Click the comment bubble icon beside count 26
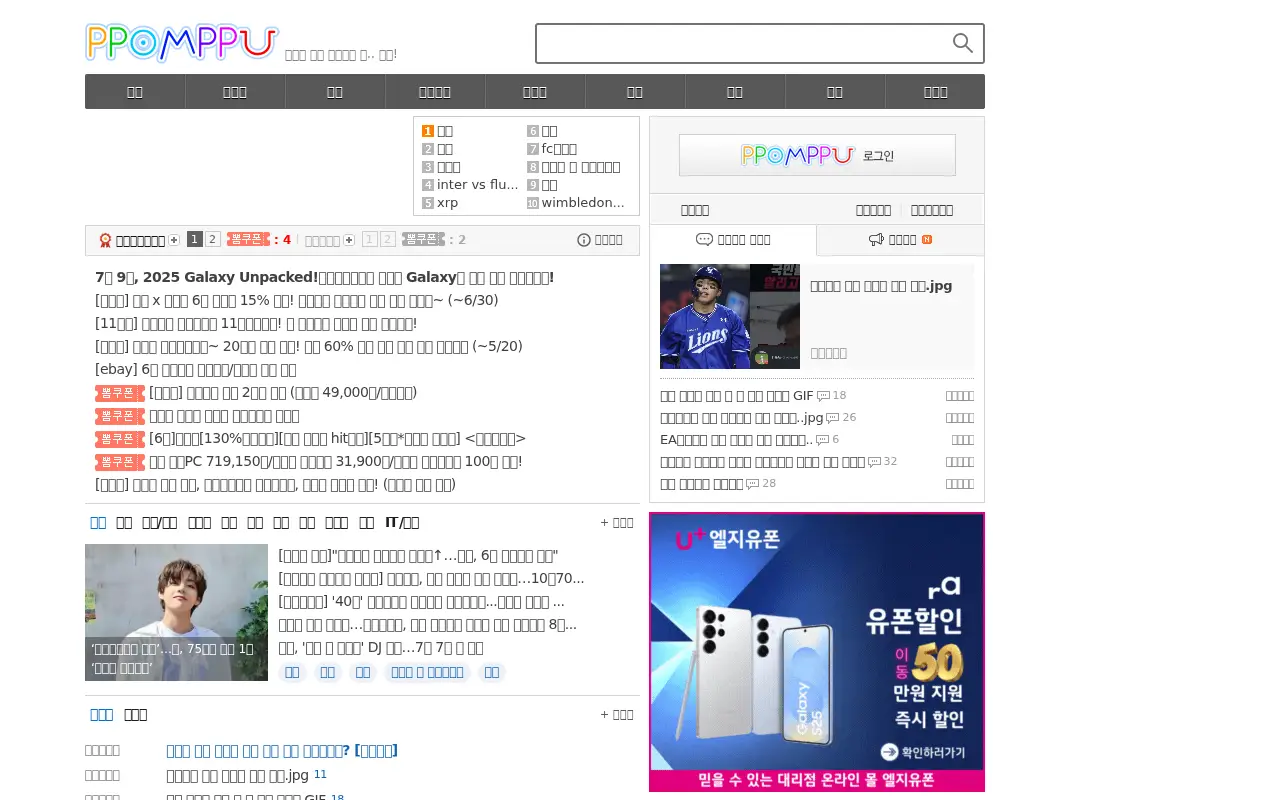Viewport: 1280px width, 800px height. pos(832,418)
